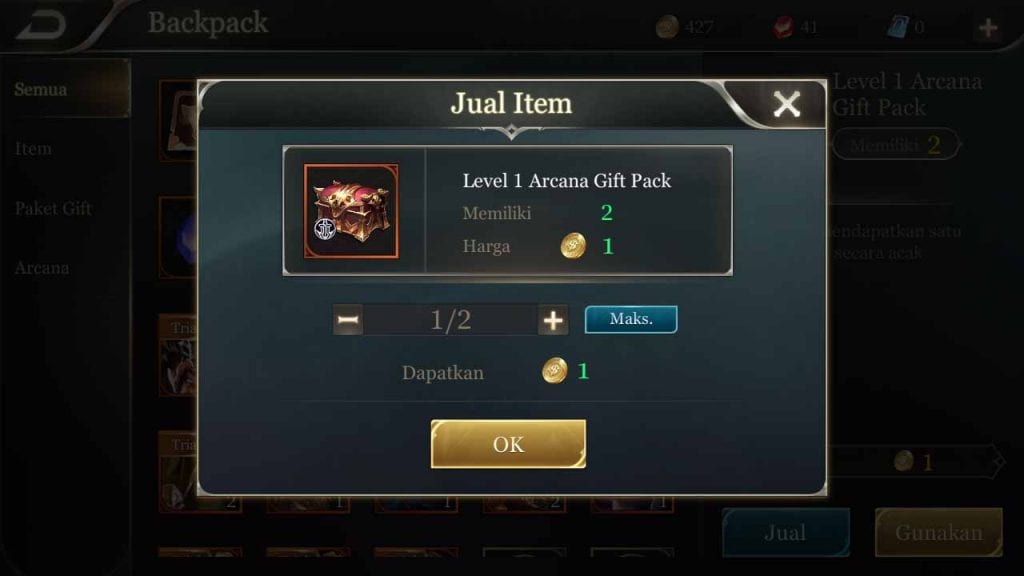Click the gold coin beside Dapatkan
The width and height of the screenshot is (1024, 576).
click(x=554, y=371)
